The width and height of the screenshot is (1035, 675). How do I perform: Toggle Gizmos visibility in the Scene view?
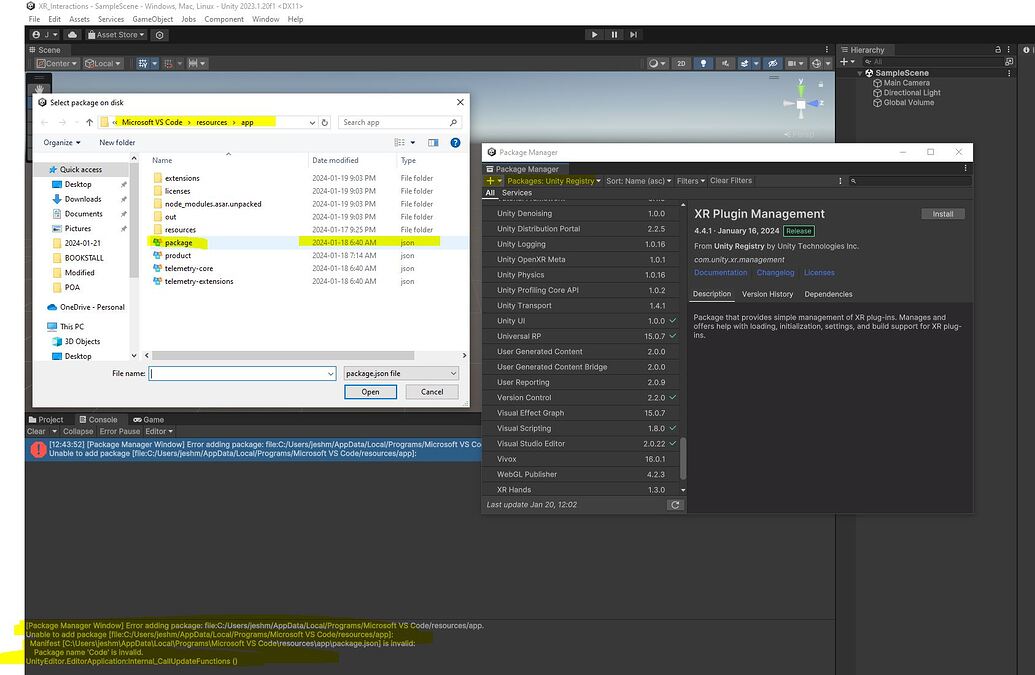(818, 63)
